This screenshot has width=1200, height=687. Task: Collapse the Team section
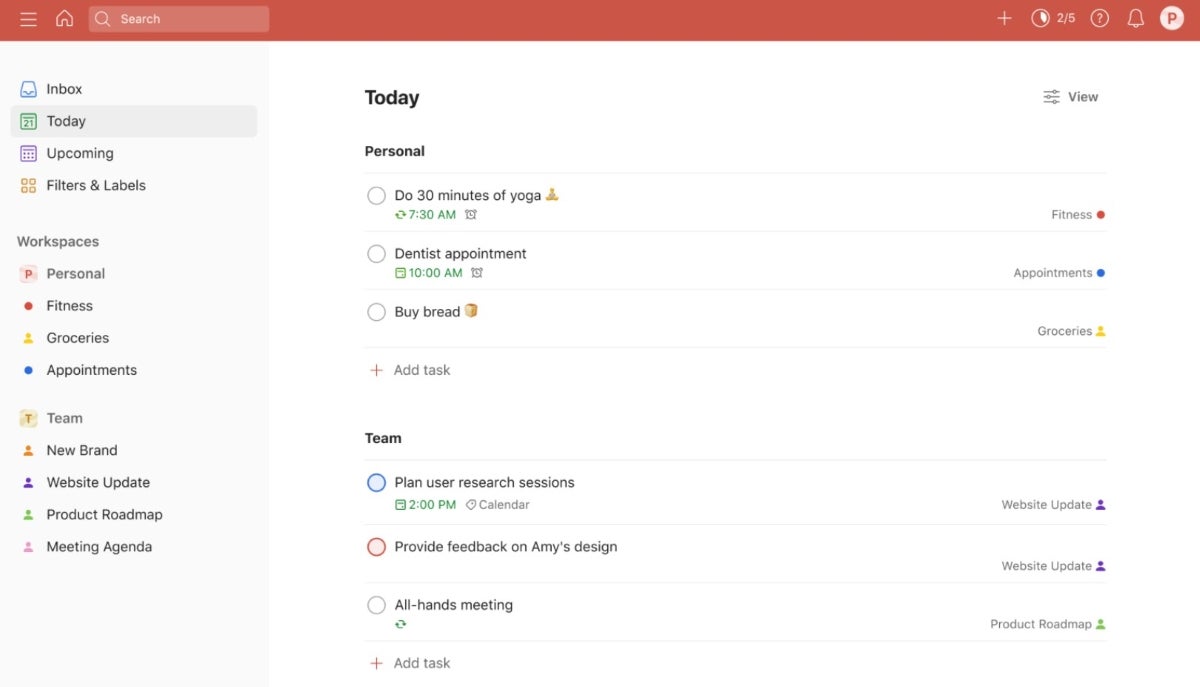(383, 438)
